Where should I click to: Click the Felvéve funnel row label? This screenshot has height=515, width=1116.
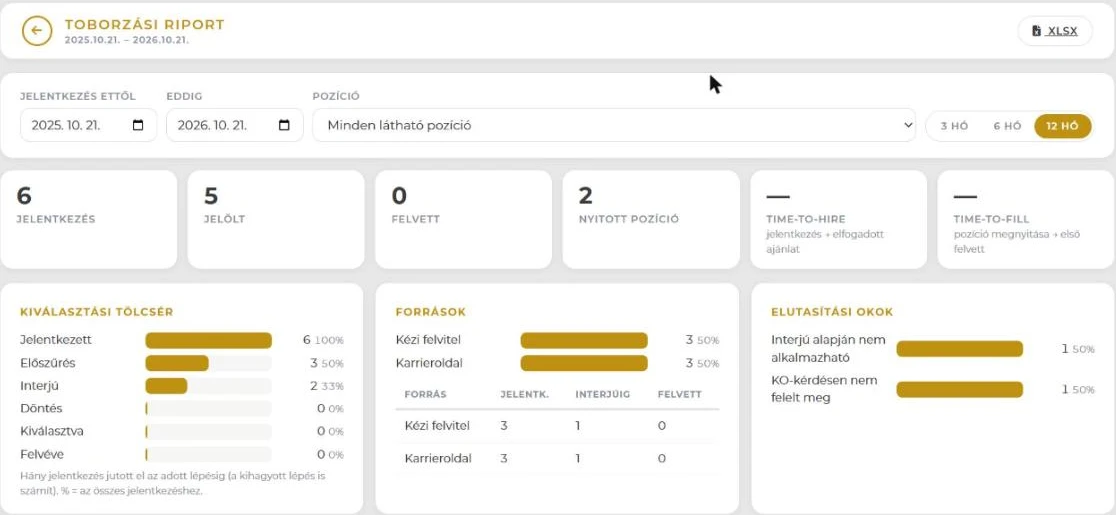42,454
